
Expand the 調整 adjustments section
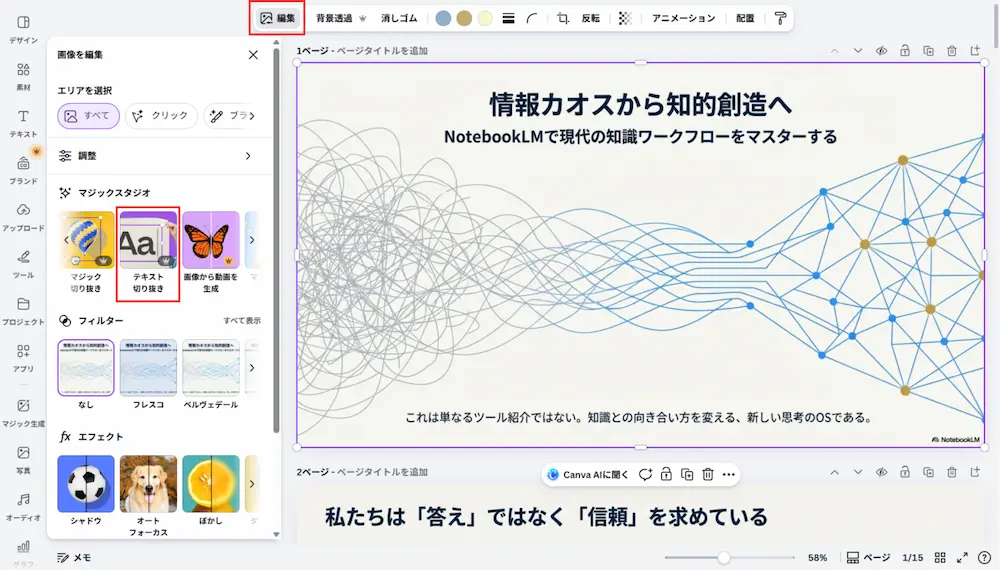[x=156, y=156]
